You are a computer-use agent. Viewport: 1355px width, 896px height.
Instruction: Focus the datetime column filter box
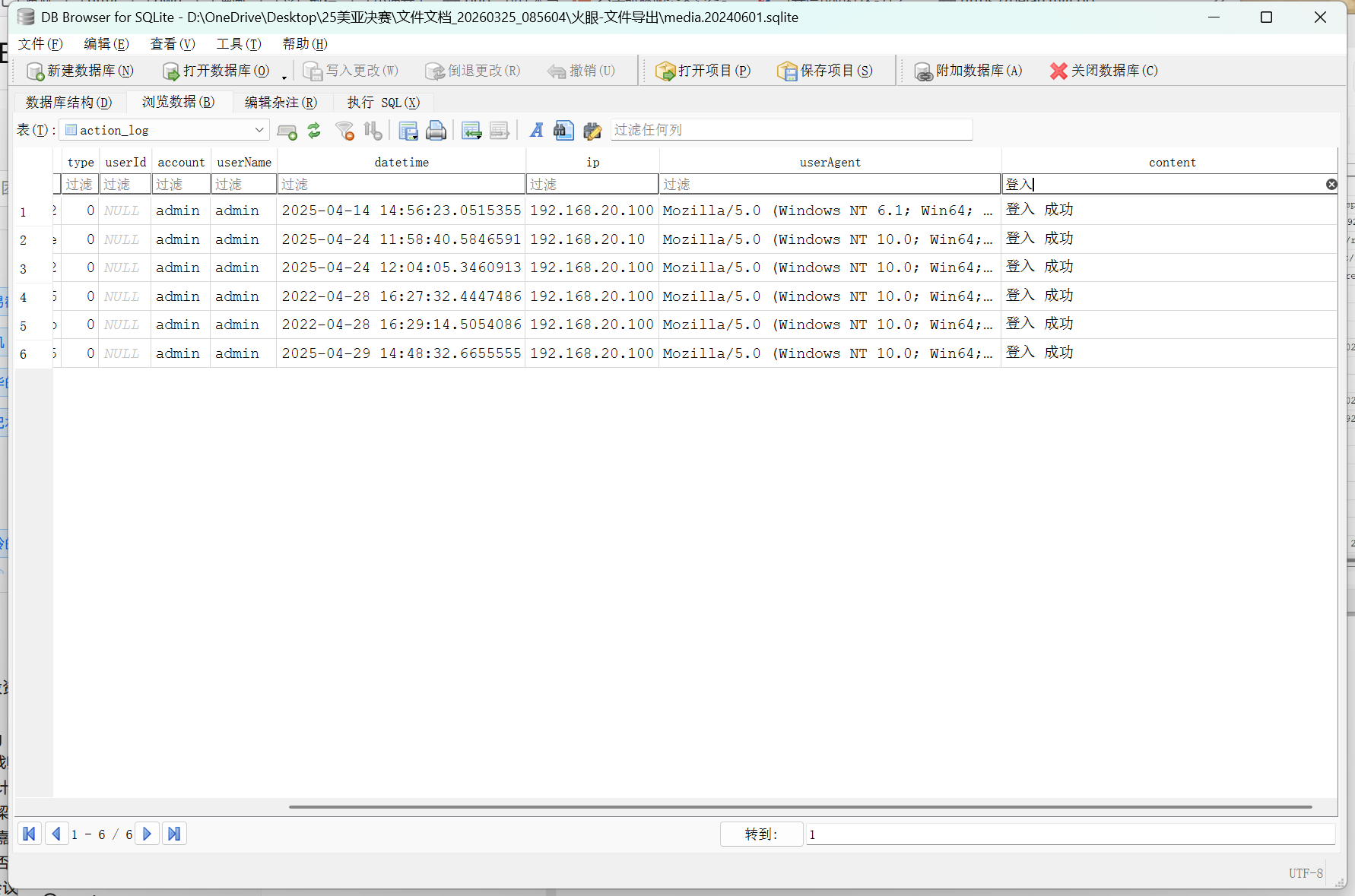[x=401, y=184]
